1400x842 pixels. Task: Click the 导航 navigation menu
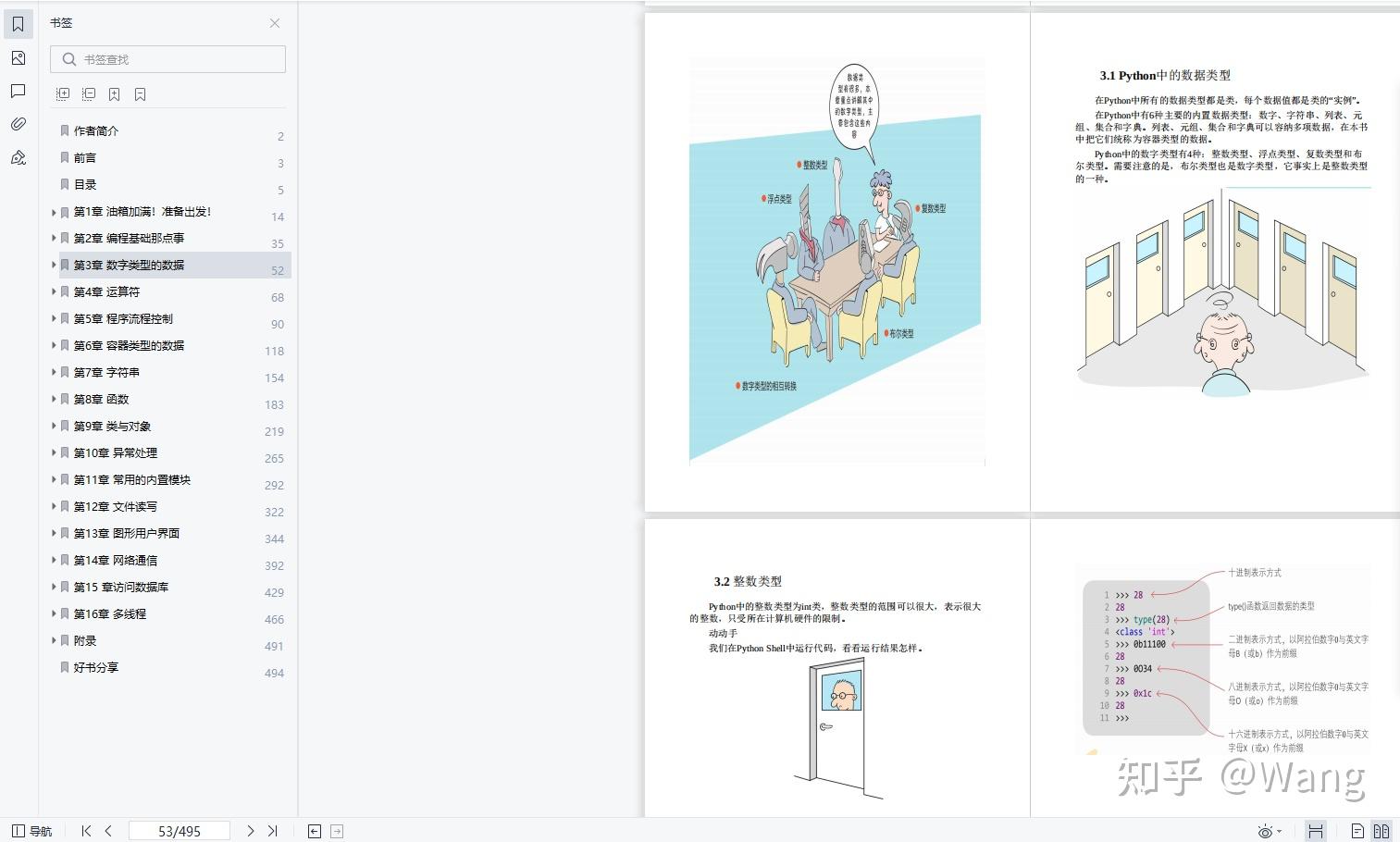pyautogui.click(x=30, y=831)
